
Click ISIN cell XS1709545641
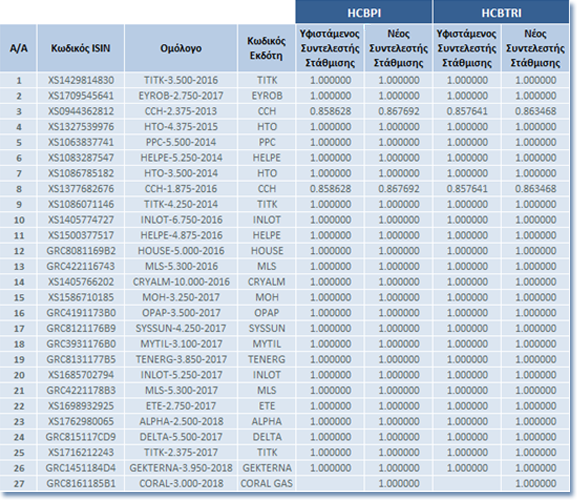pyautogui.click(x=81, y=96)
